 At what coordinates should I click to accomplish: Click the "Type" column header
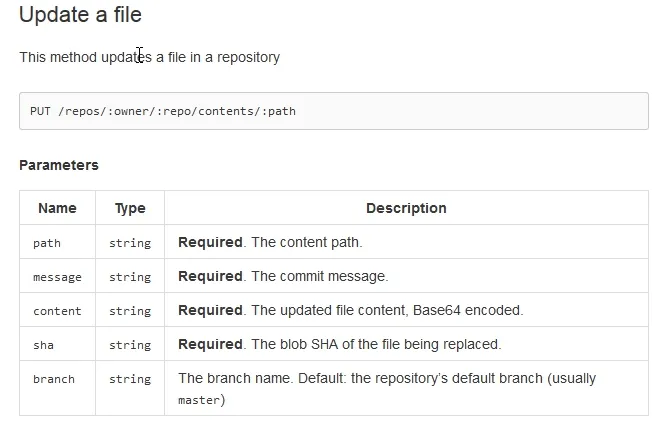click(x=130, y=209)
